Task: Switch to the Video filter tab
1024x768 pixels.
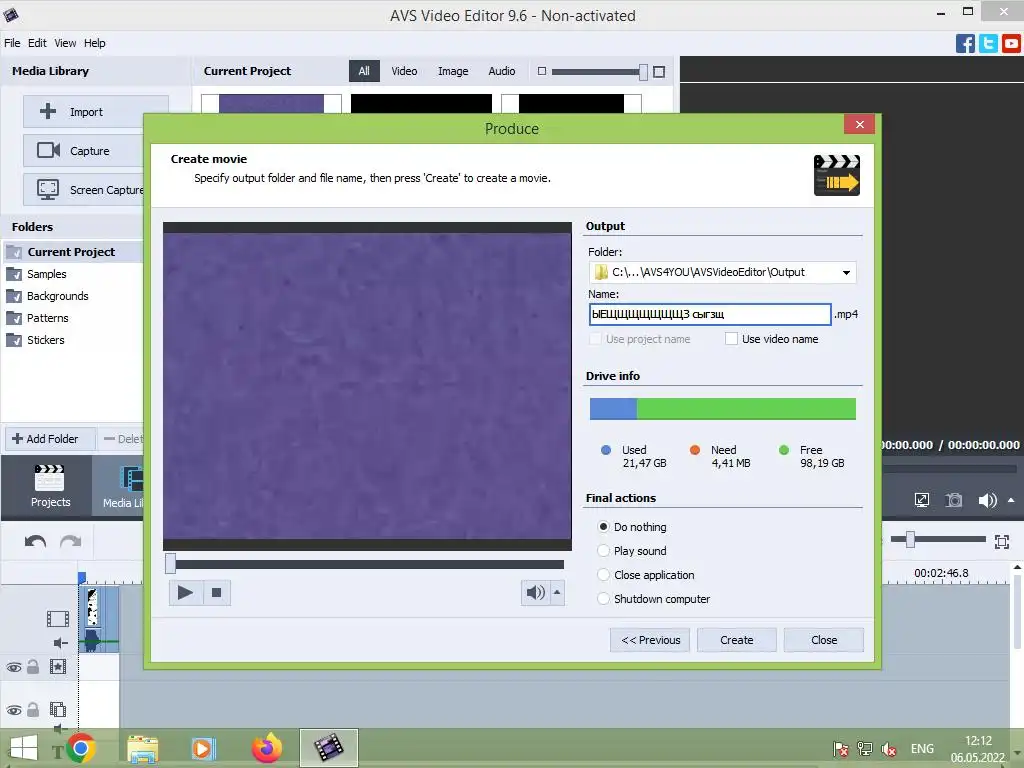Action: click(x=404, y=71)
